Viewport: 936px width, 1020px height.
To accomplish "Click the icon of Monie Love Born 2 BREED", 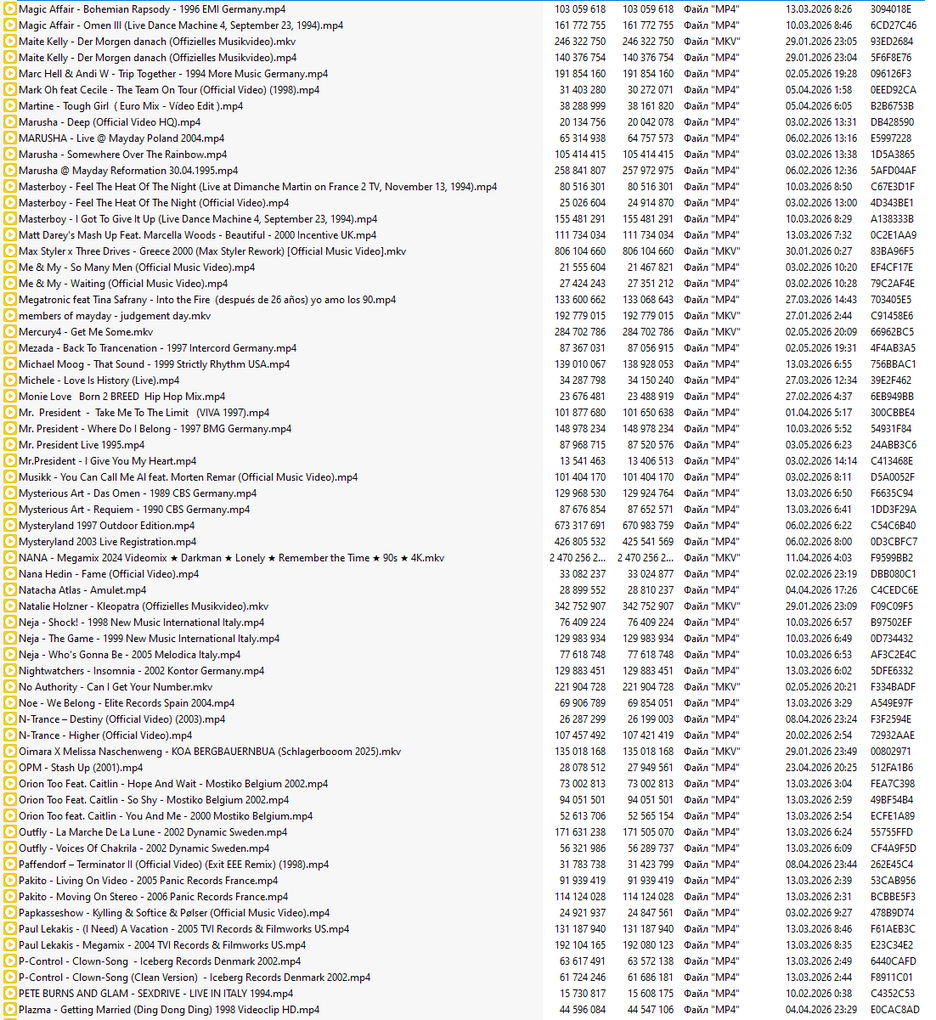I will [10, 397].
